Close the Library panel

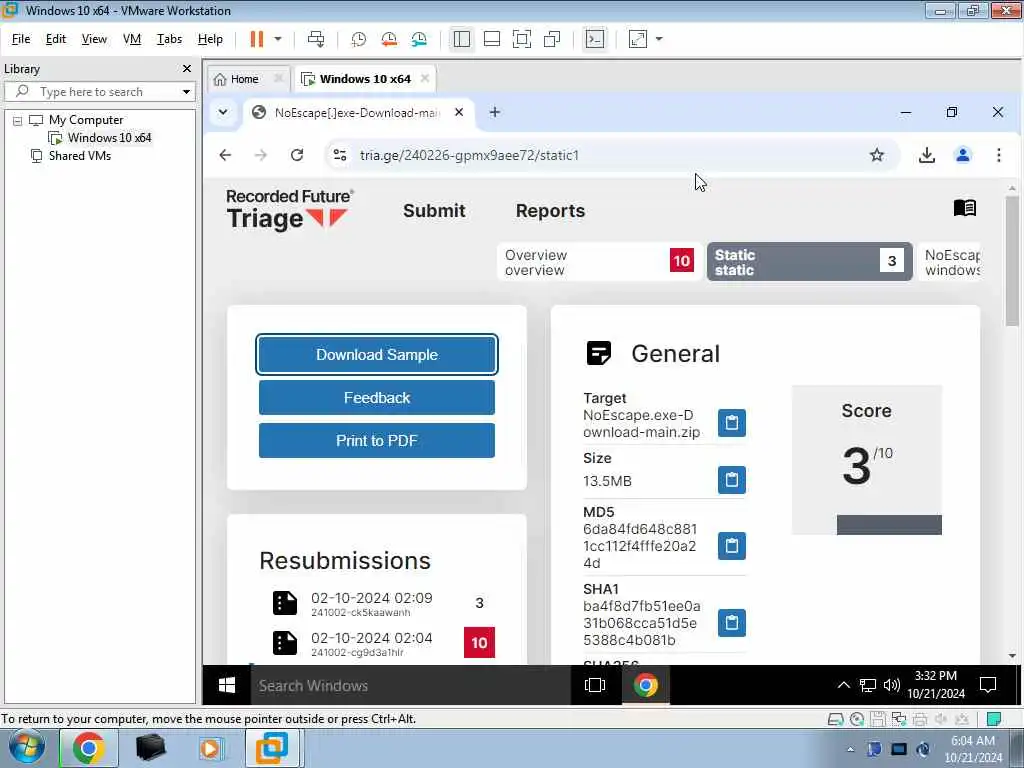(x=187, y=69)
